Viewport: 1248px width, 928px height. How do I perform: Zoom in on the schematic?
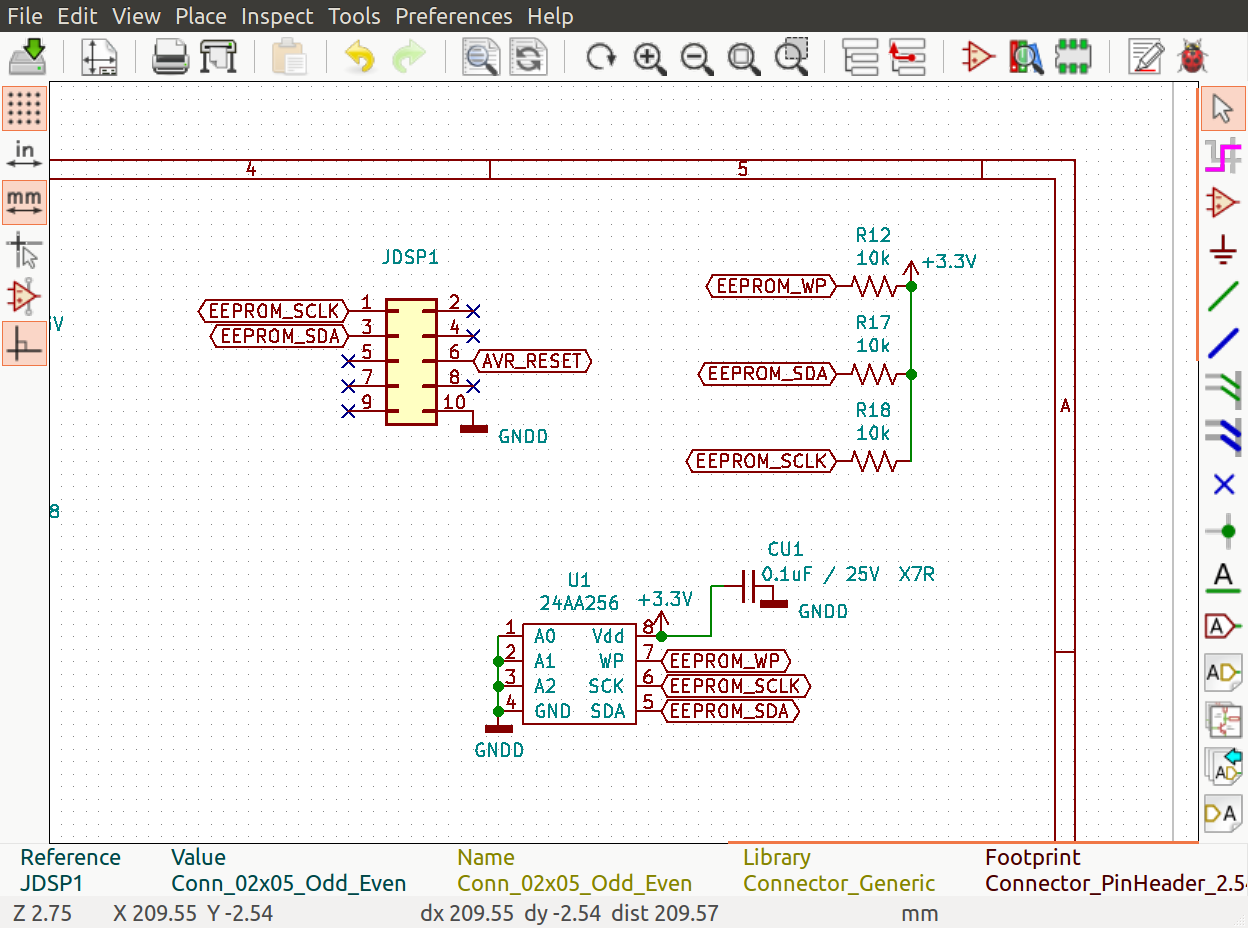pos(650,57)
